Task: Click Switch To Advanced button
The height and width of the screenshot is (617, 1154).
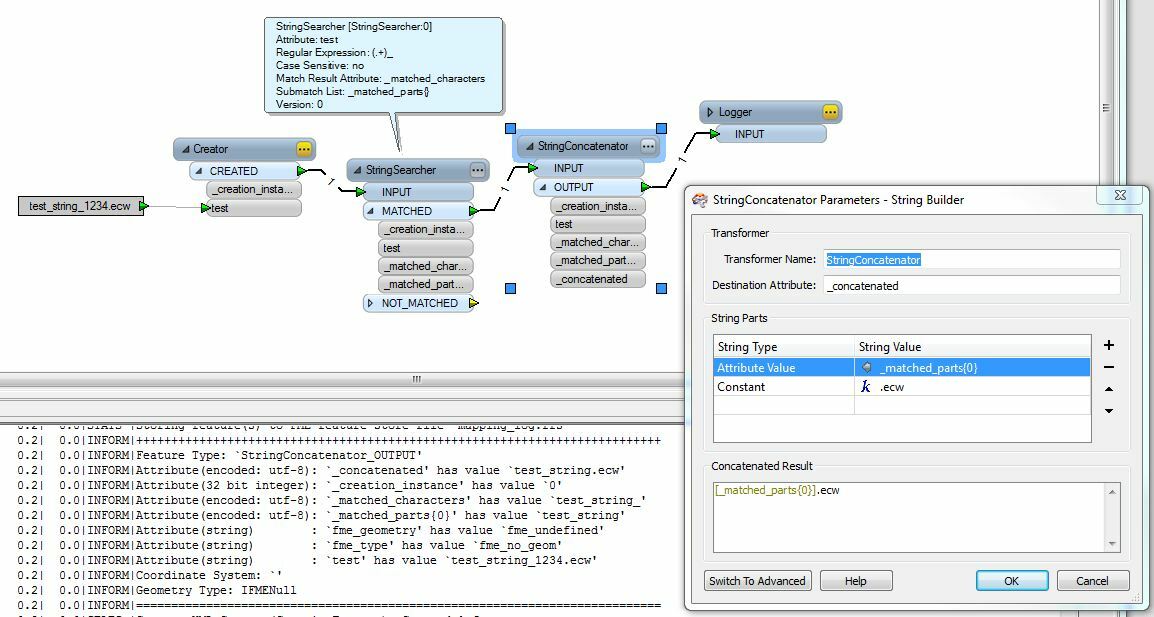Action: pos(757,581)
